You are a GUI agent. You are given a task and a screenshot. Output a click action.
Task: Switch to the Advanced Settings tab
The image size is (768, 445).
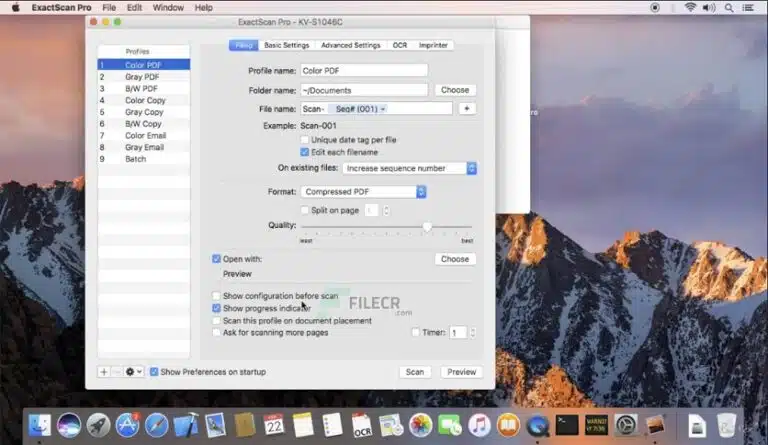(x=351, y=45)
